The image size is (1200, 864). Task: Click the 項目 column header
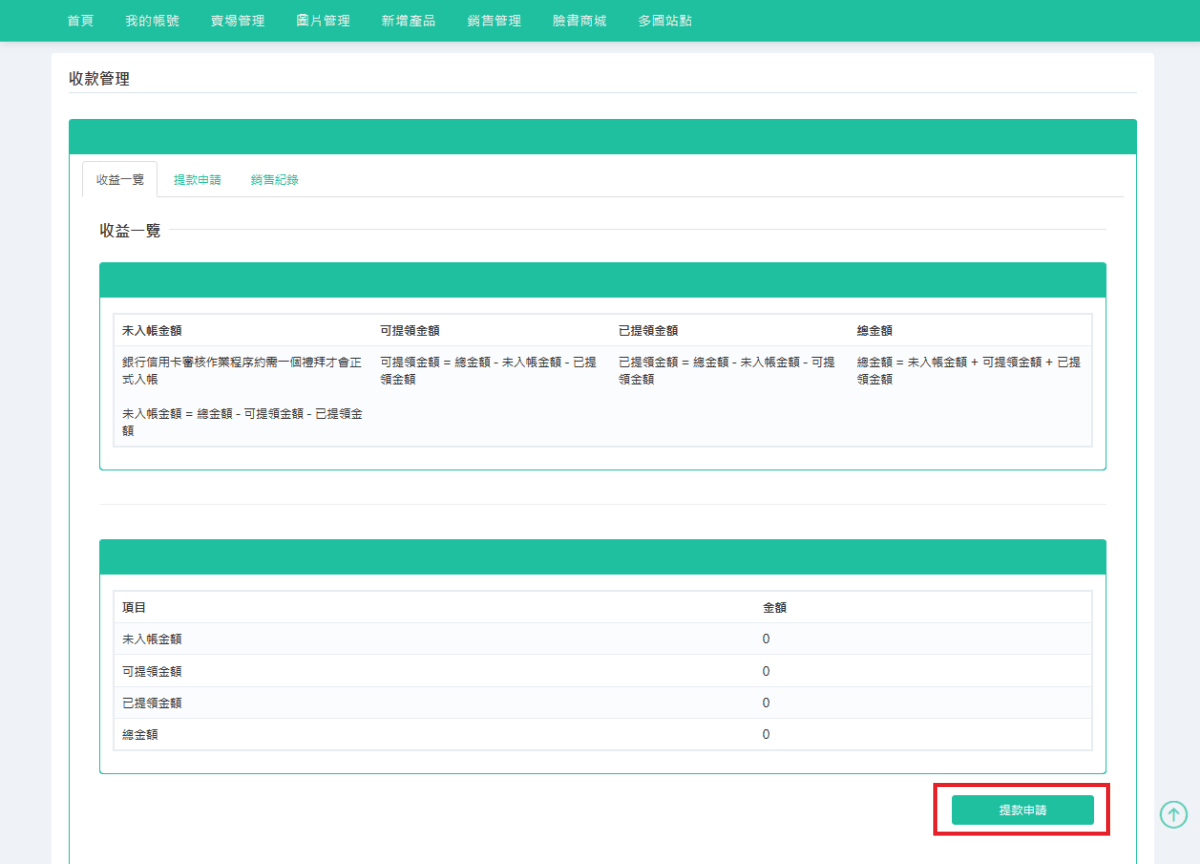(x=135, y=607)
